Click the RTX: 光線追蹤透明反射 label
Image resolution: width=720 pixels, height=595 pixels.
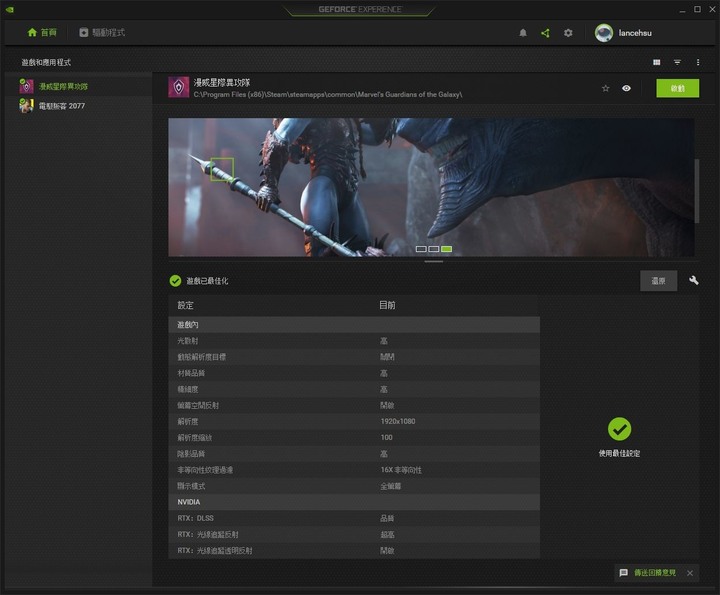tap(215, 550)
